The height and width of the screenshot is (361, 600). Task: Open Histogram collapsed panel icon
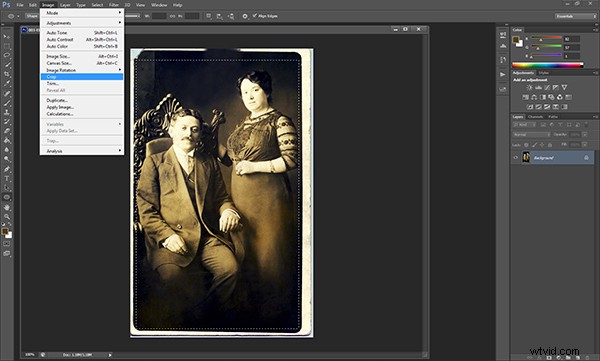(x=503, y=46)
